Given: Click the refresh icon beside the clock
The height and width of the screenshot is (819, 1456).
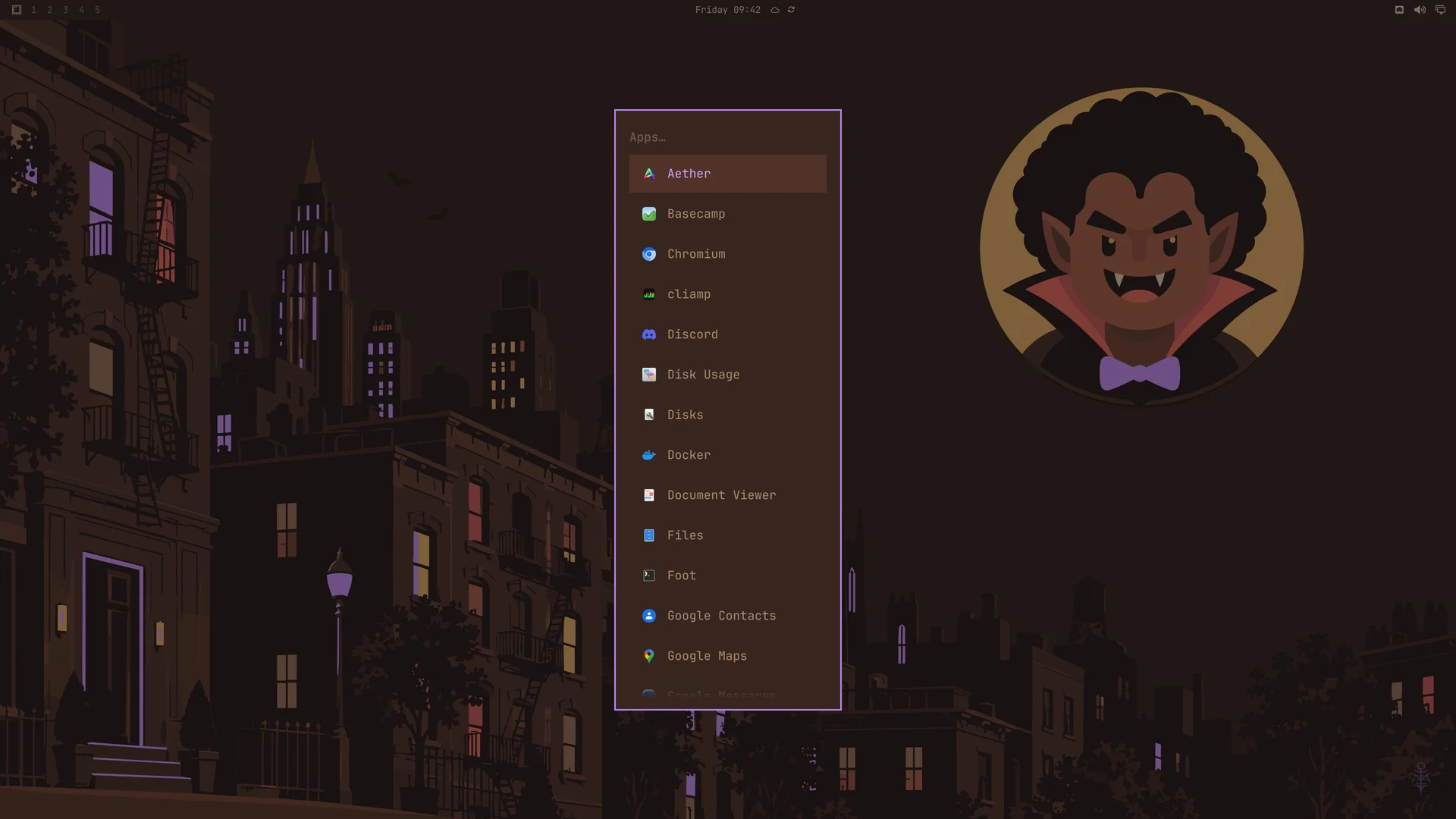Looking at the screenshot, I should coord(791,10).
